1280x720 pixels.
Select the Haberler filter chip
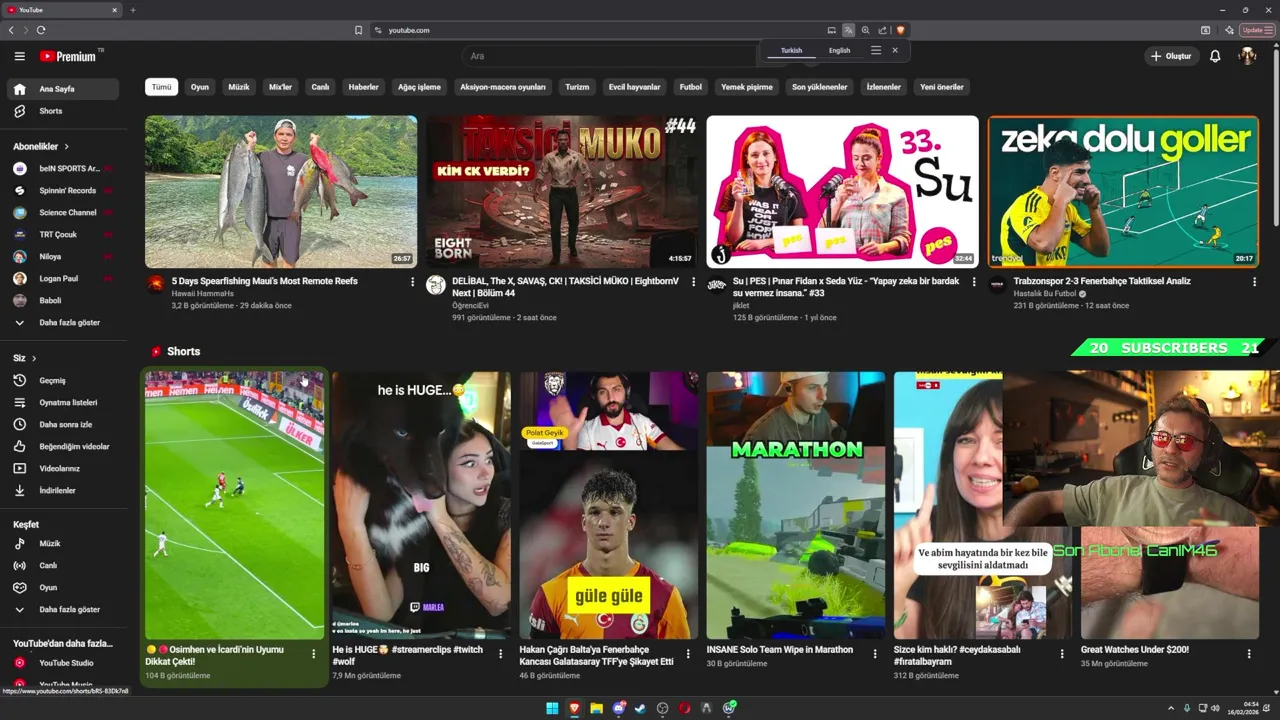[363, 87]
